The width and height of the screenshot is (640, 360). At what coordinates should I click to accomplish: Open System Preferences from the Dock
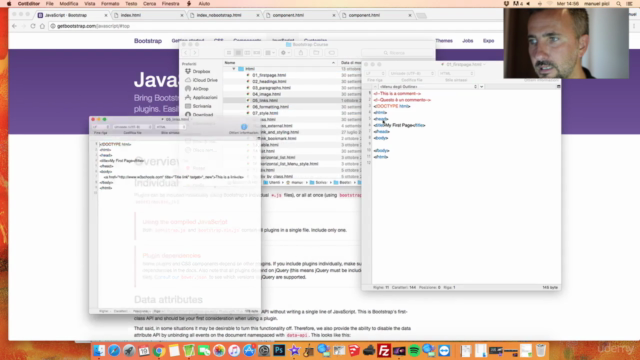(264, 351)
